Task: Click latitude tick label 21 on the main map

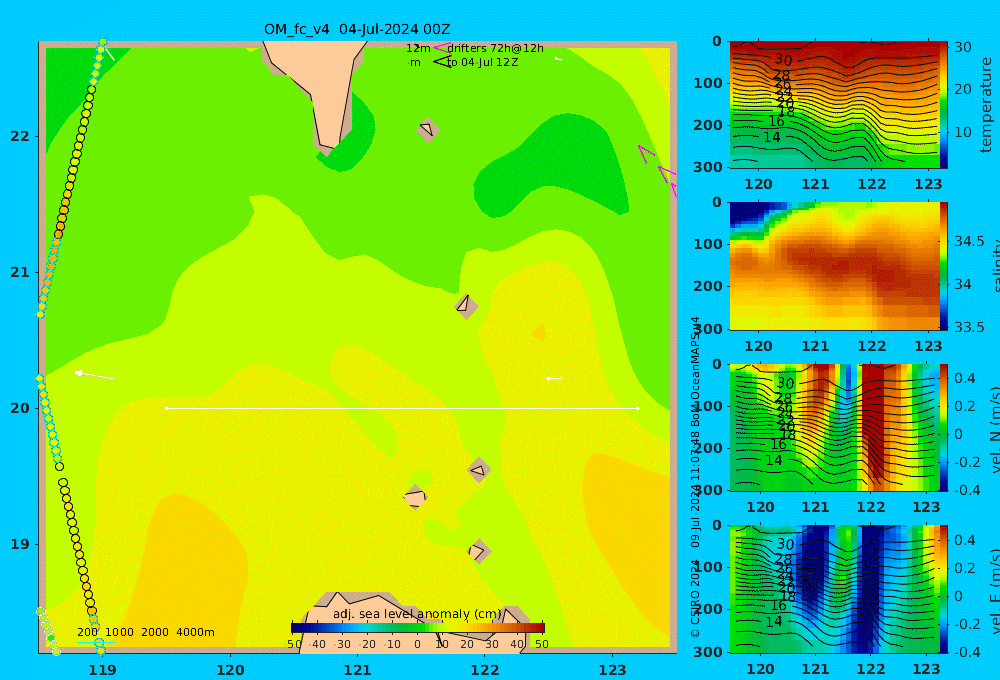Action: click(20, 272)
